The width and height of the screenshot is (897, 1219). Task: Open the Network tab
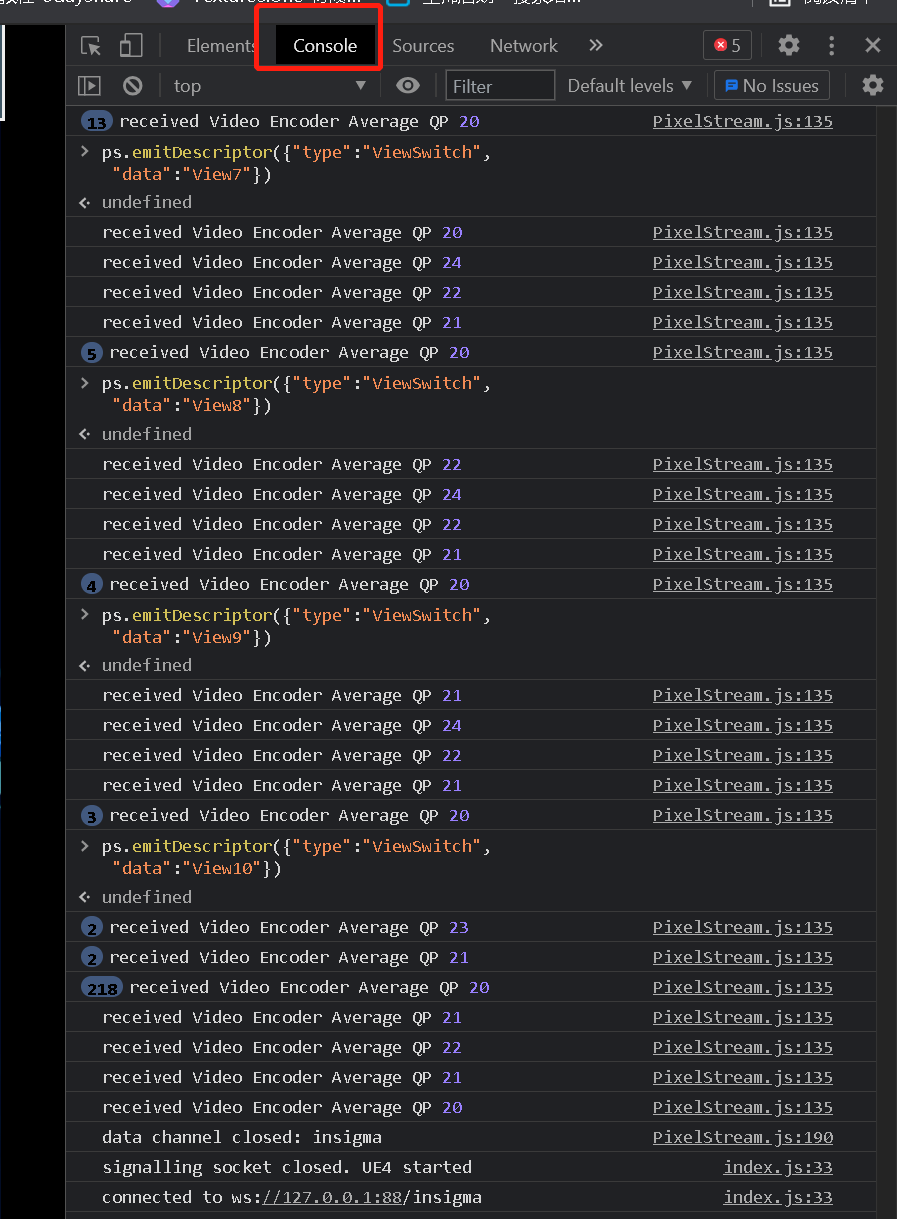(x=524, y=46)
